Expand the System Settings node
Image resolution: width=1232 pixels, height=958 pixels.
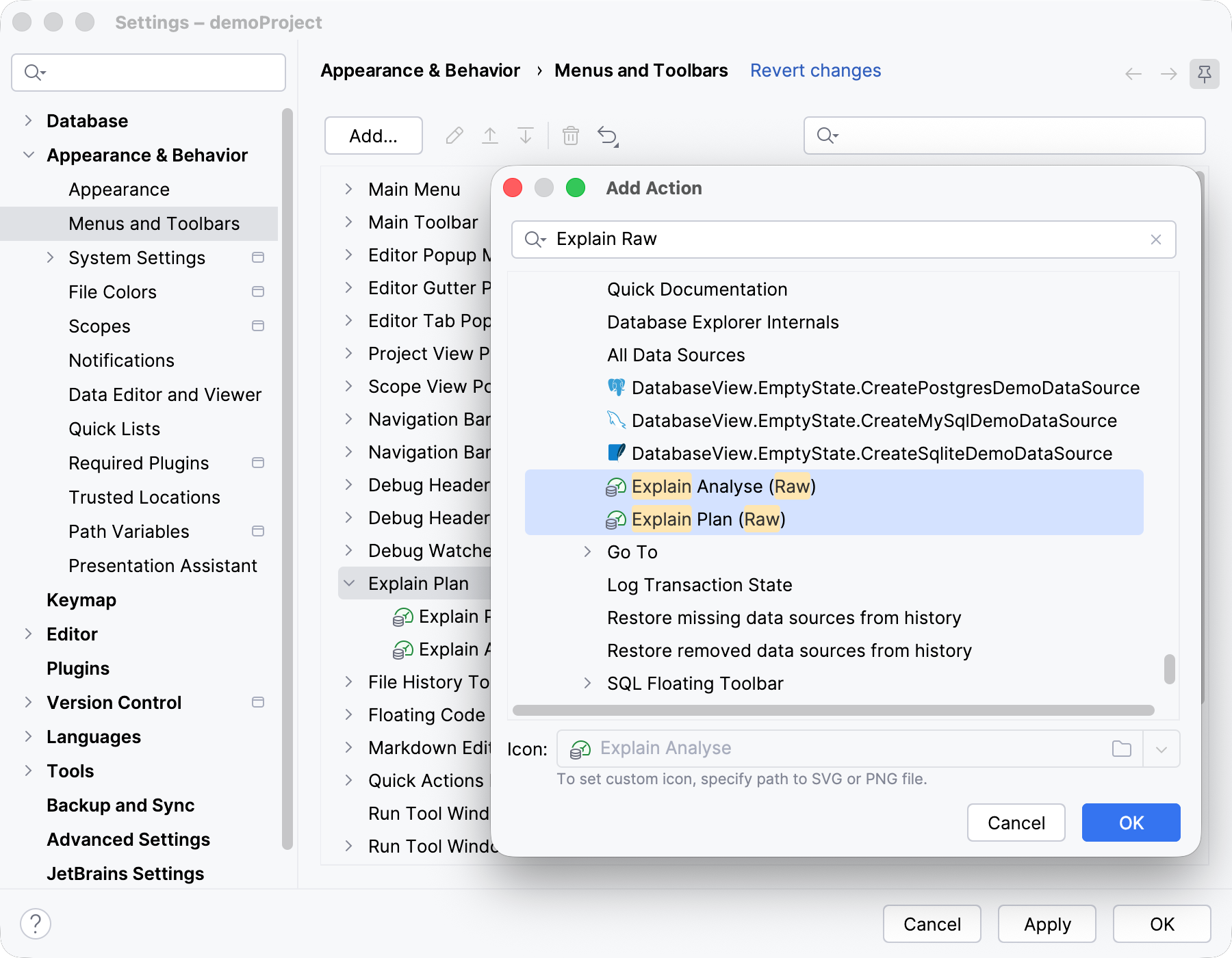point(50,257)
